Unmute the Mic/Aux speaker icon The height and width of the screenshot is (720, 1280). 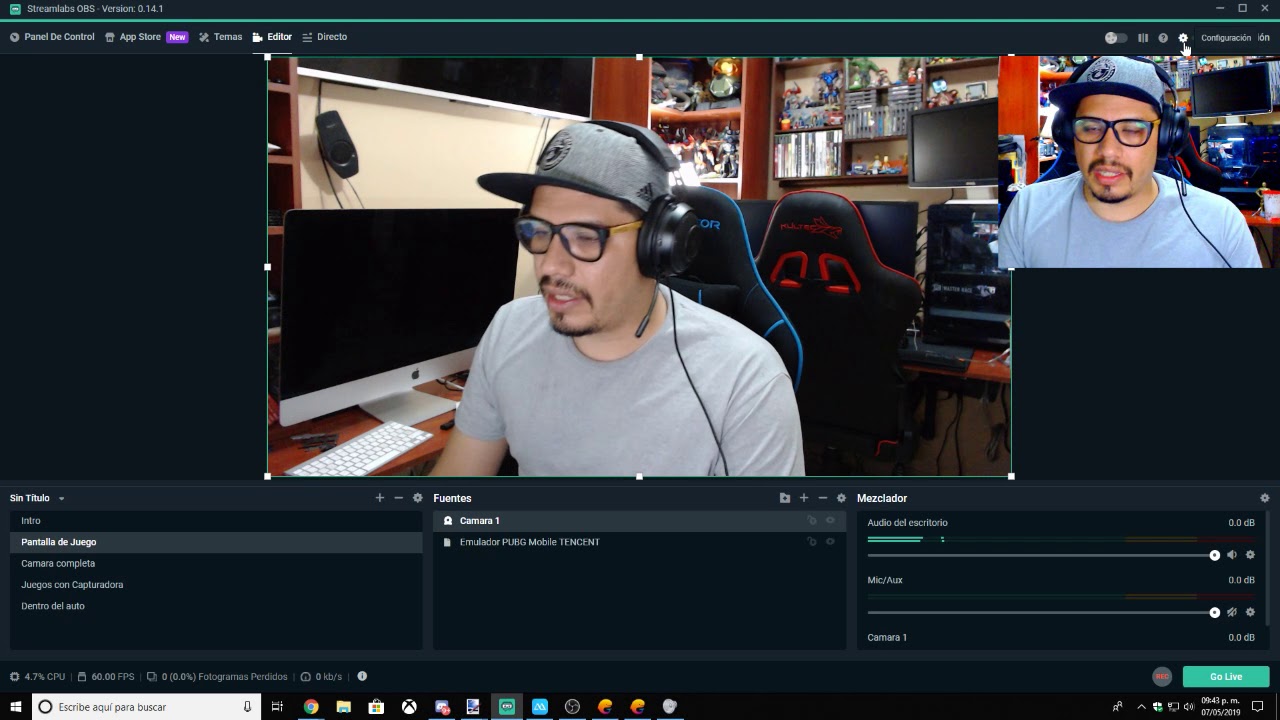pos(1232,612)
